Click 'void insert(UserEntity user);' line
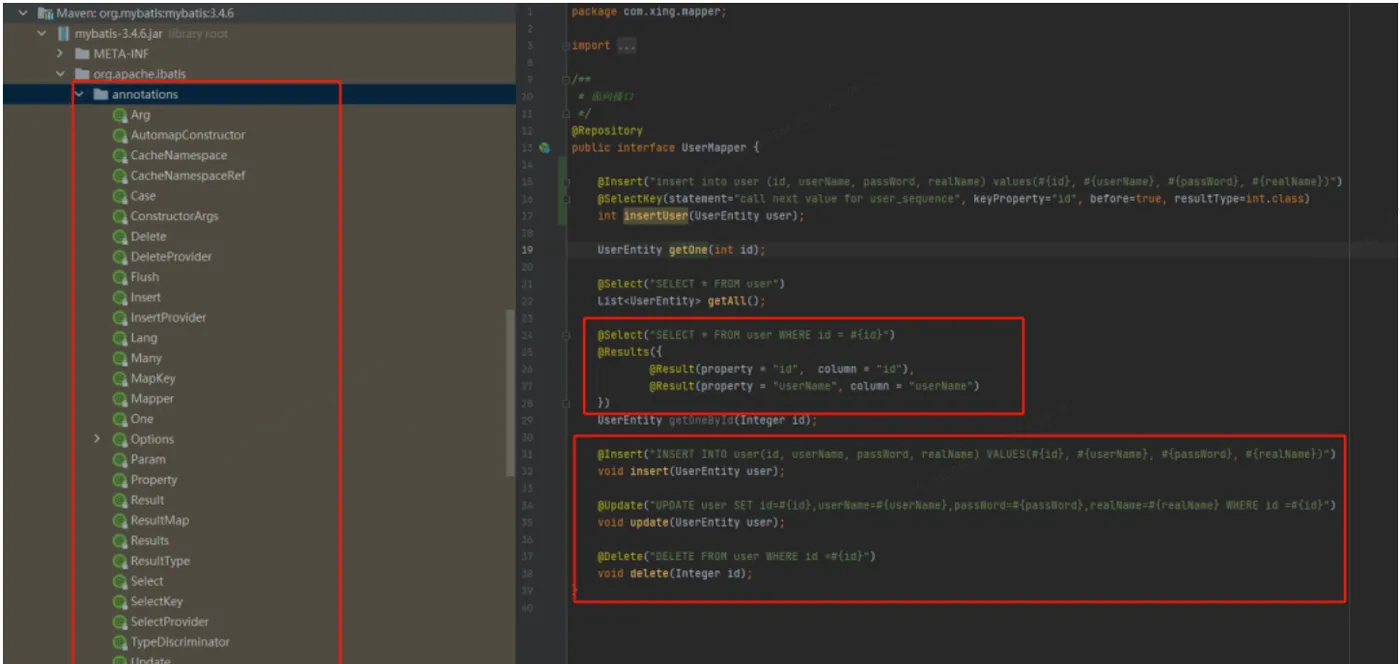The width and height of the screenshot is (1400, 664). pos(691,471)
